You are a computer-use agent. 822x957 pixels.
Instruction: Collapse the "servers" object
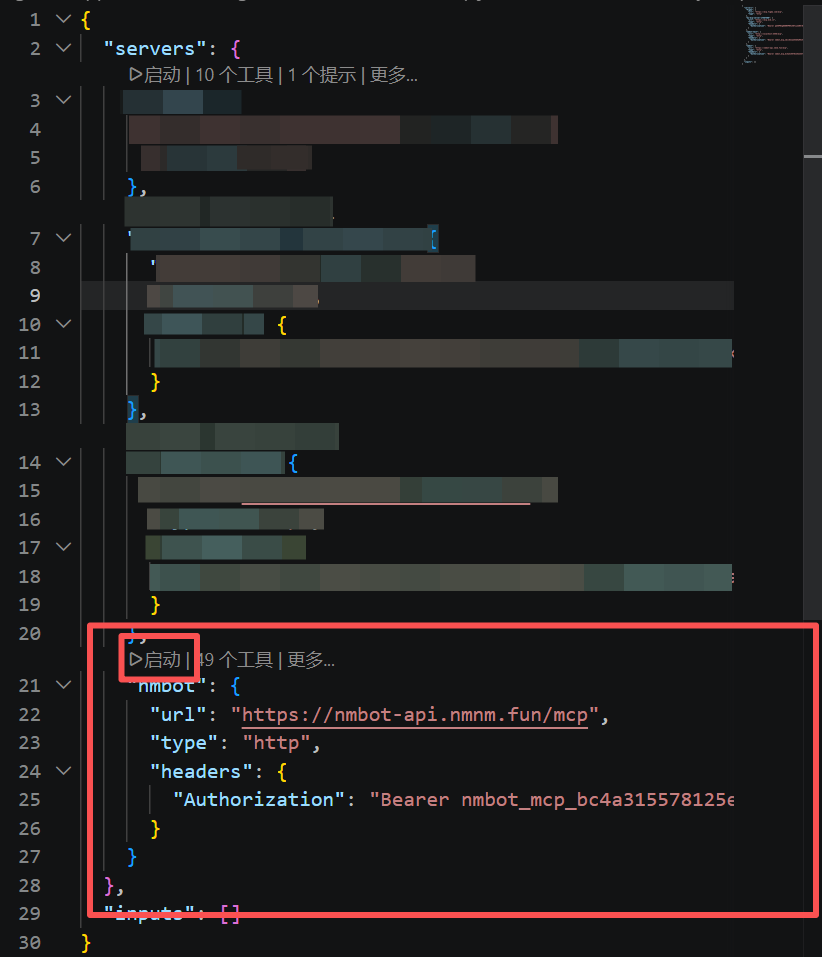click(61, 47)
